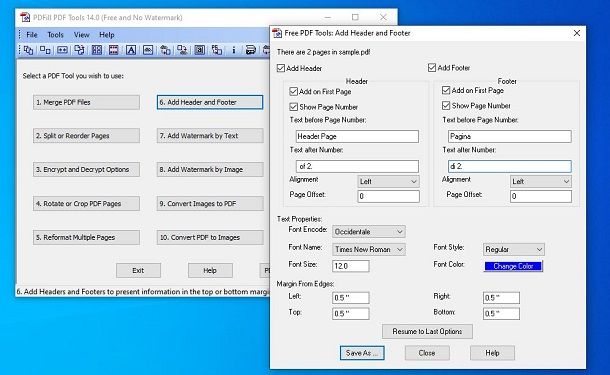610x375 pixels.
Task: Toggle the Add Footer checkbox
Action: [432, 68]
